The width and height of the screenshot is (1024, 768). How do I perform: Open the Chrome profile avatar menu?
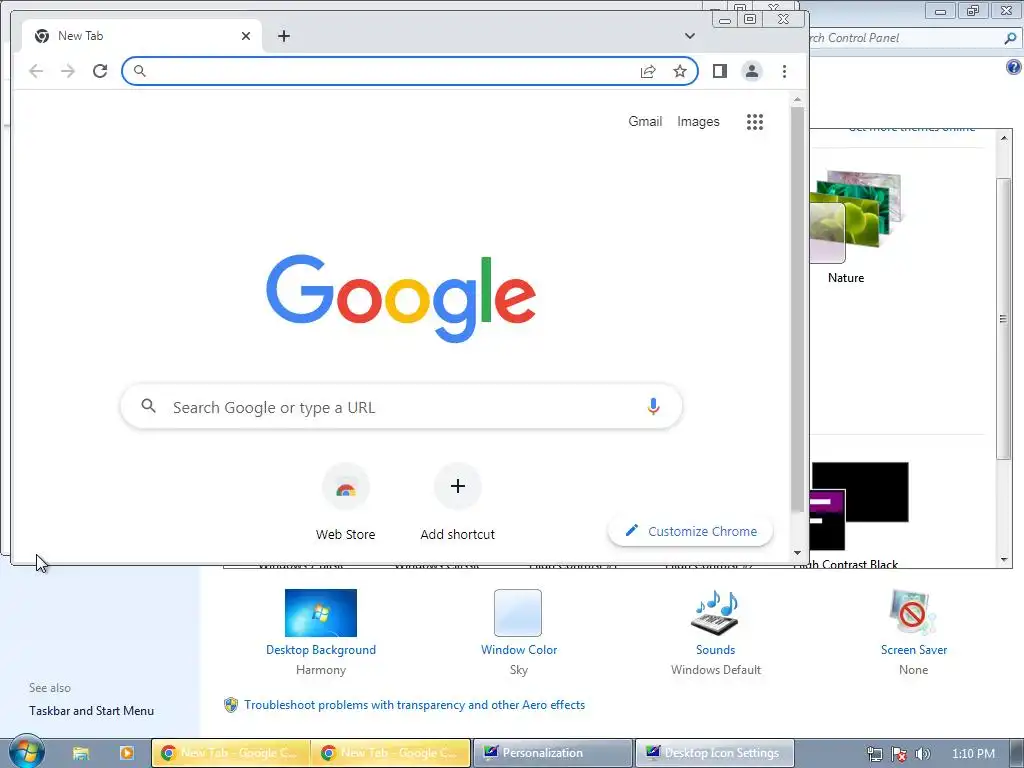pyautogui.click(x=752, y=71)
